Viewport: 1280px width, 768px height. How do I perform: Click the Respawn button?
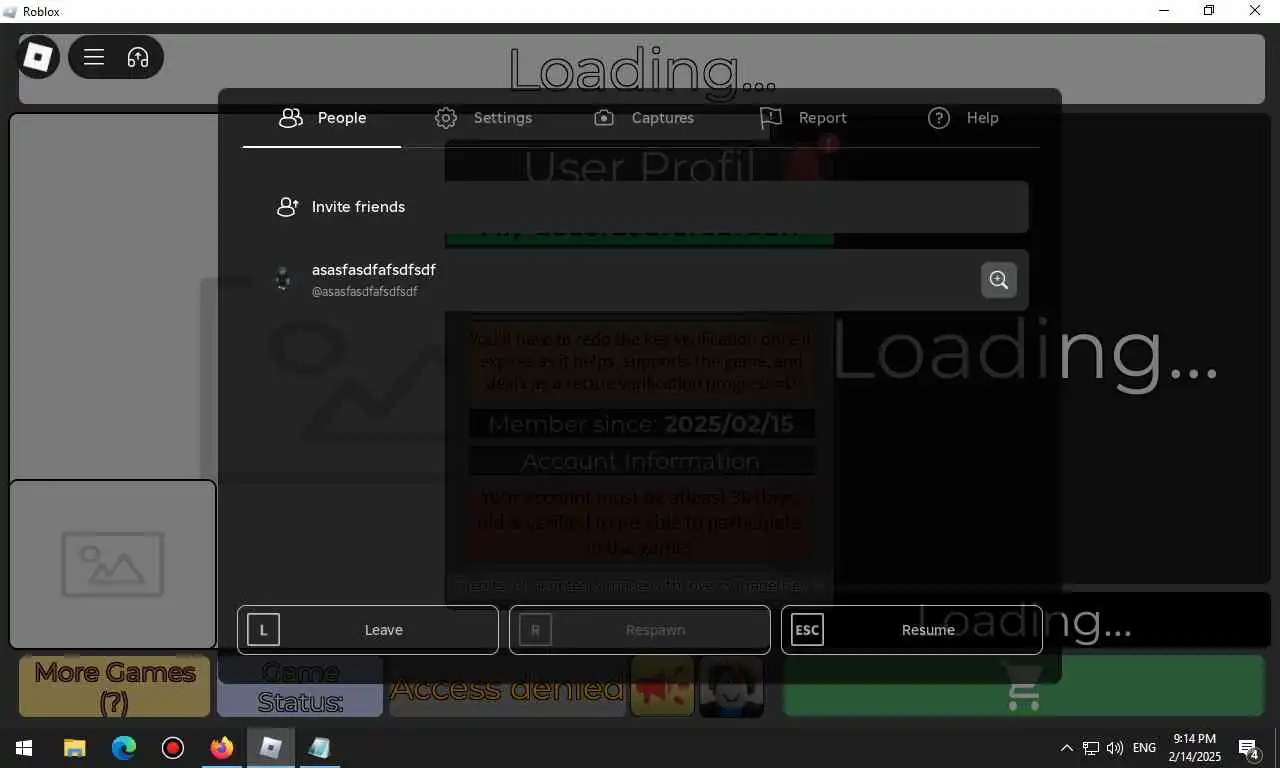click(640, 630)
